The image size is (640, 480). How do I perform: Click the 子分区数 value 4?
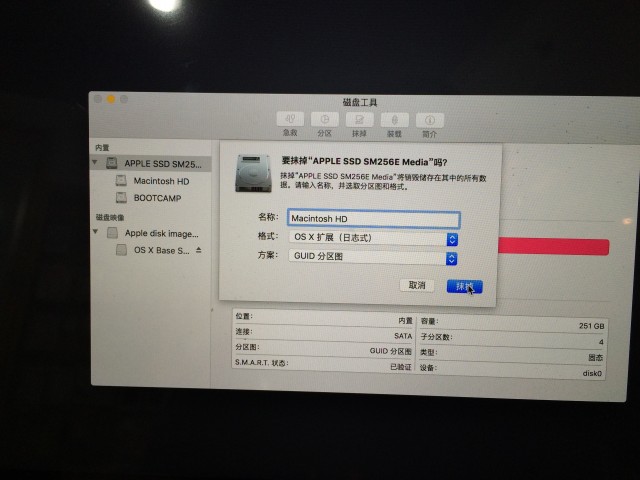[x=601, y=342]
